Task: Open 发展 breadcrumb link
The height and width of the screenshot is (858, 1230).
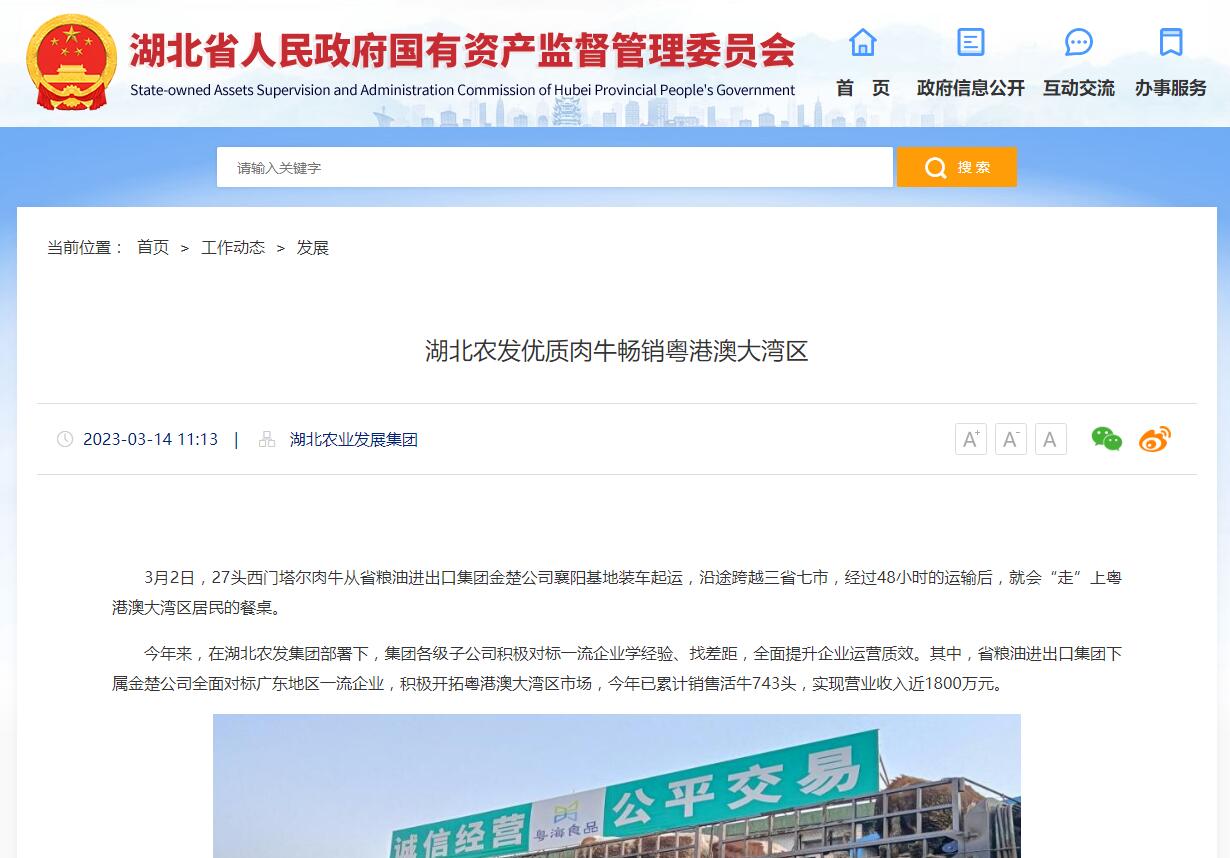Action: point(312,247)
